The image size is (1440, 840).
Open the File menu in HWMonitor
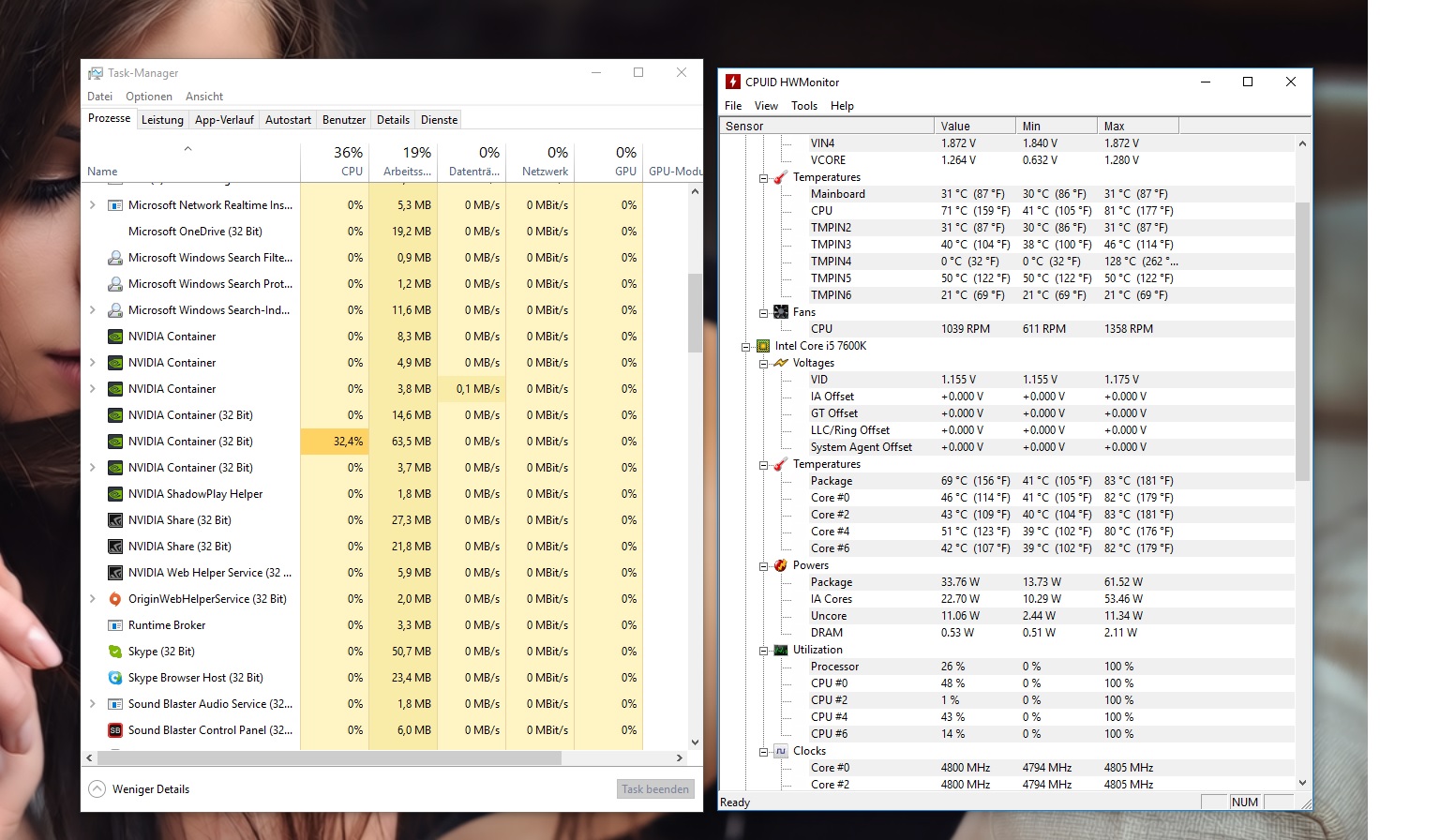[x=733, y=106]
